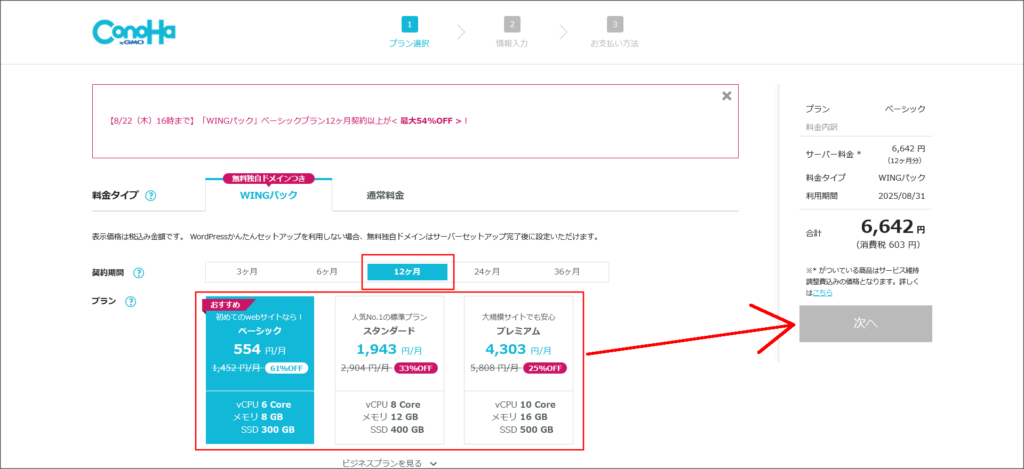The height and width of the screenshot is (469, 1024).
Task: Select the 6ヶ月 contract period
Action: [x=327, y=272]
